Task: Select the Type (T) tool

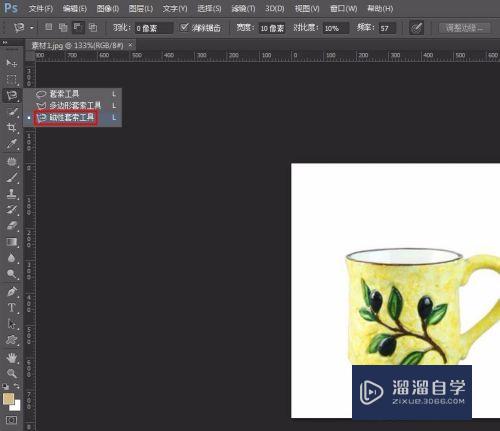Action: [11, 307]
